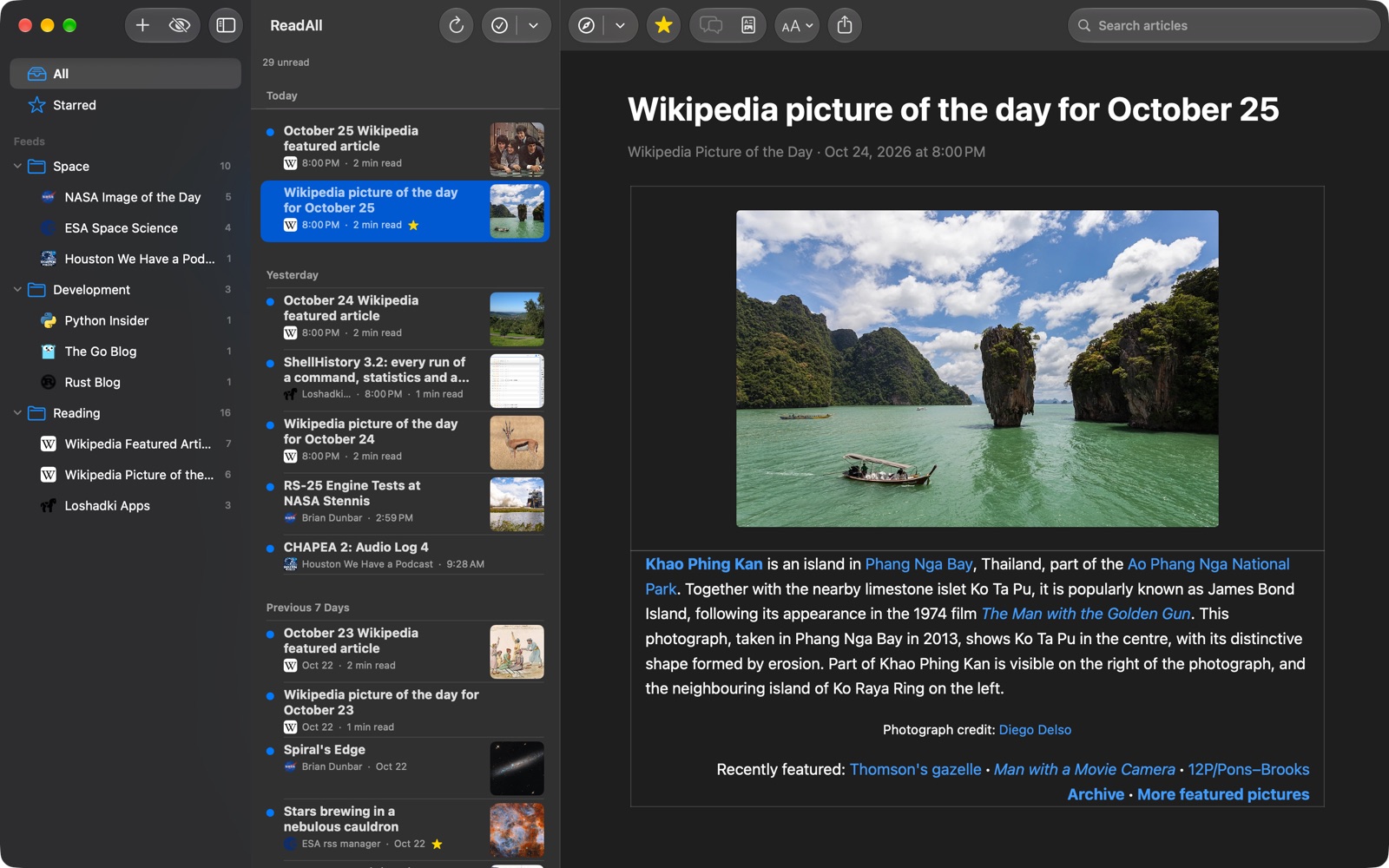1389x868 pixels.
Task: Collapse the Reading folder
Action: click(x=17, y=412)
